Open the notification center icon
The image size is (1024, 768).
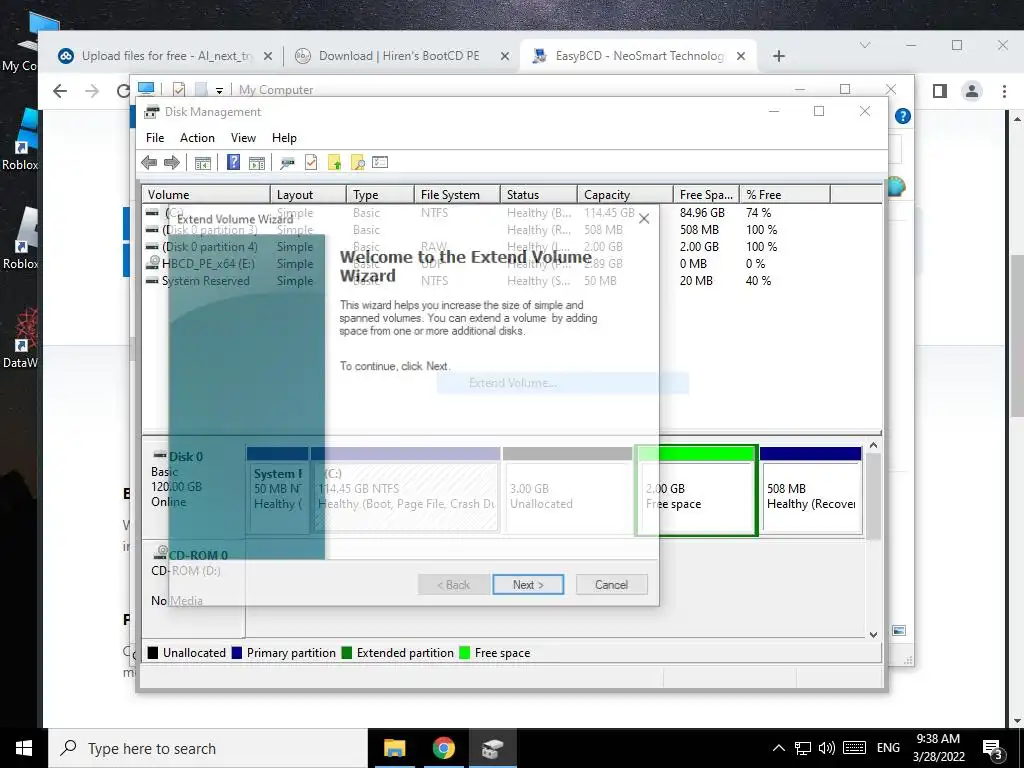[992, 749]
